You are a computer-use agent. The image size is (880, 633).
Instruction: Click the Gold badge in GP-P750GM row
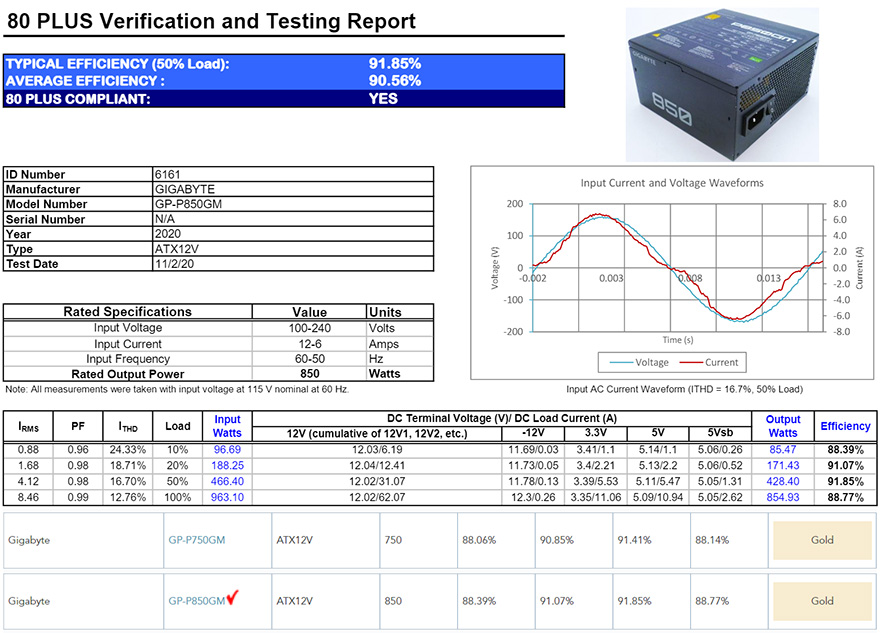pyautogui.click(x=822, y=540)
